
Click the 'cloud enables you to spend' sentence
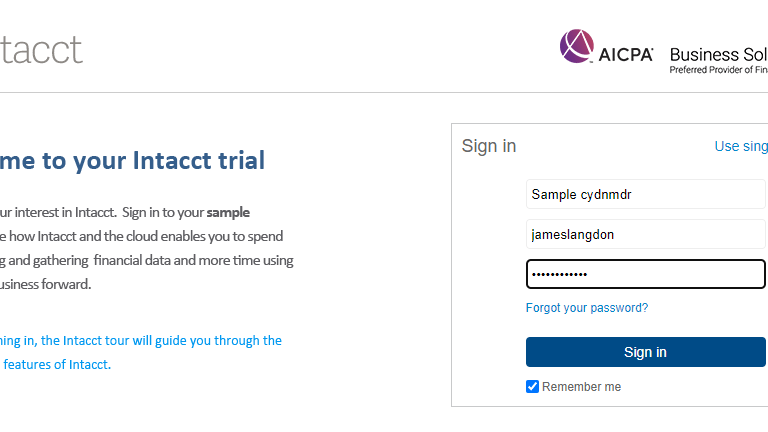[x=141, y=237]
